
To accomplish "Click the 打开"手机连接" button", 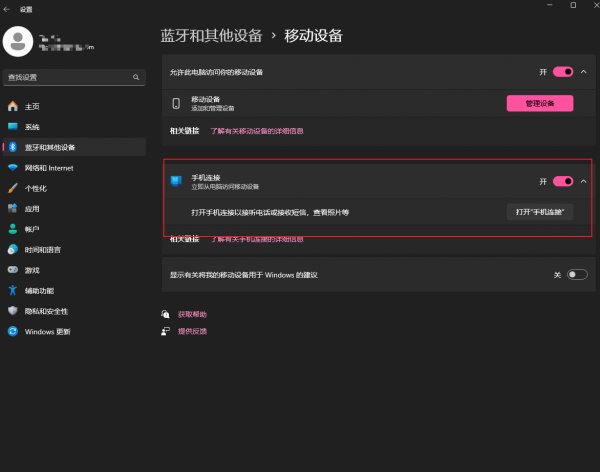I will coord(540,212).
